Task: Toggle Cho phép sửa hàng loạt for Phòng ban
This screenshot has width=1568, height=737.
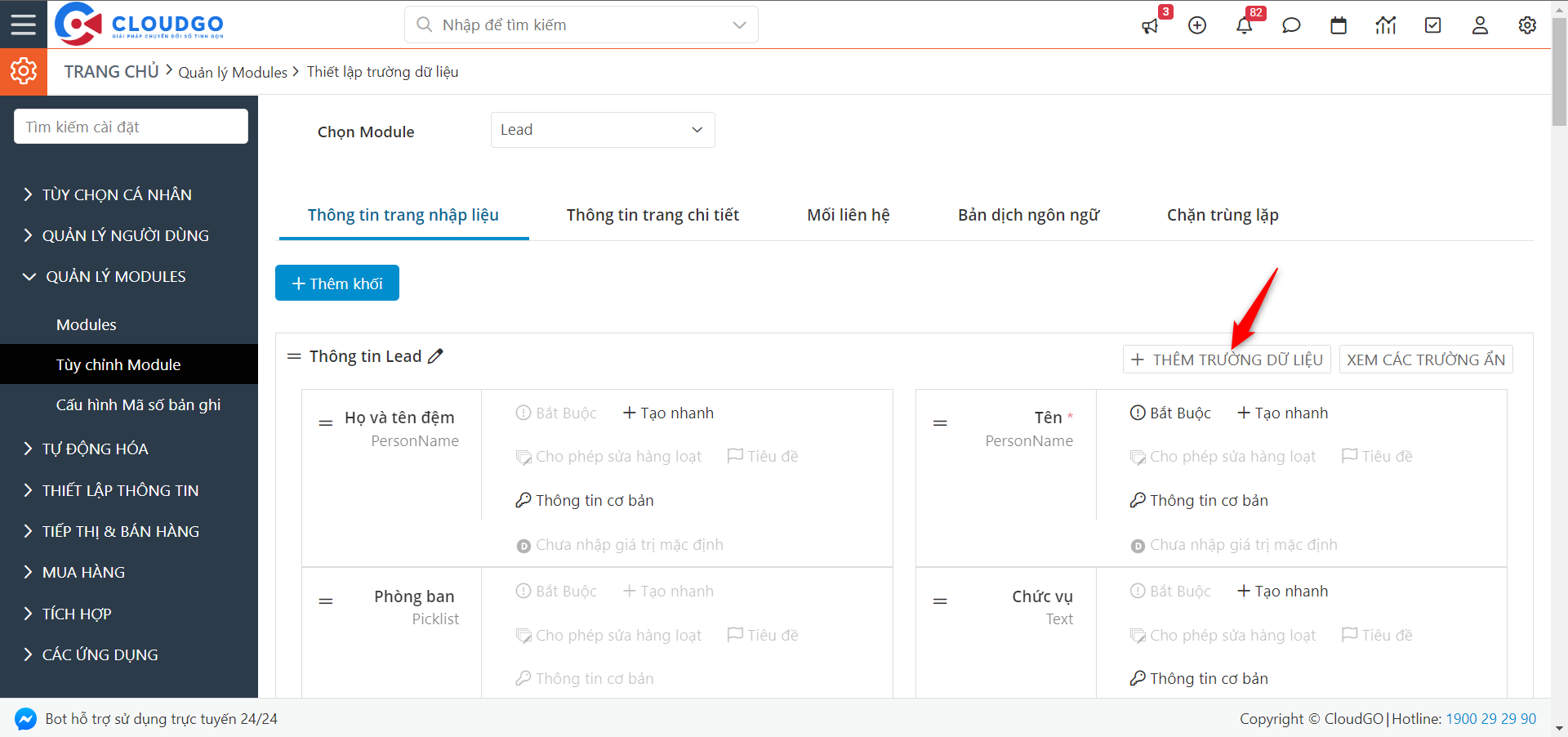Action: pyautogui.click(x=609, y=635)
